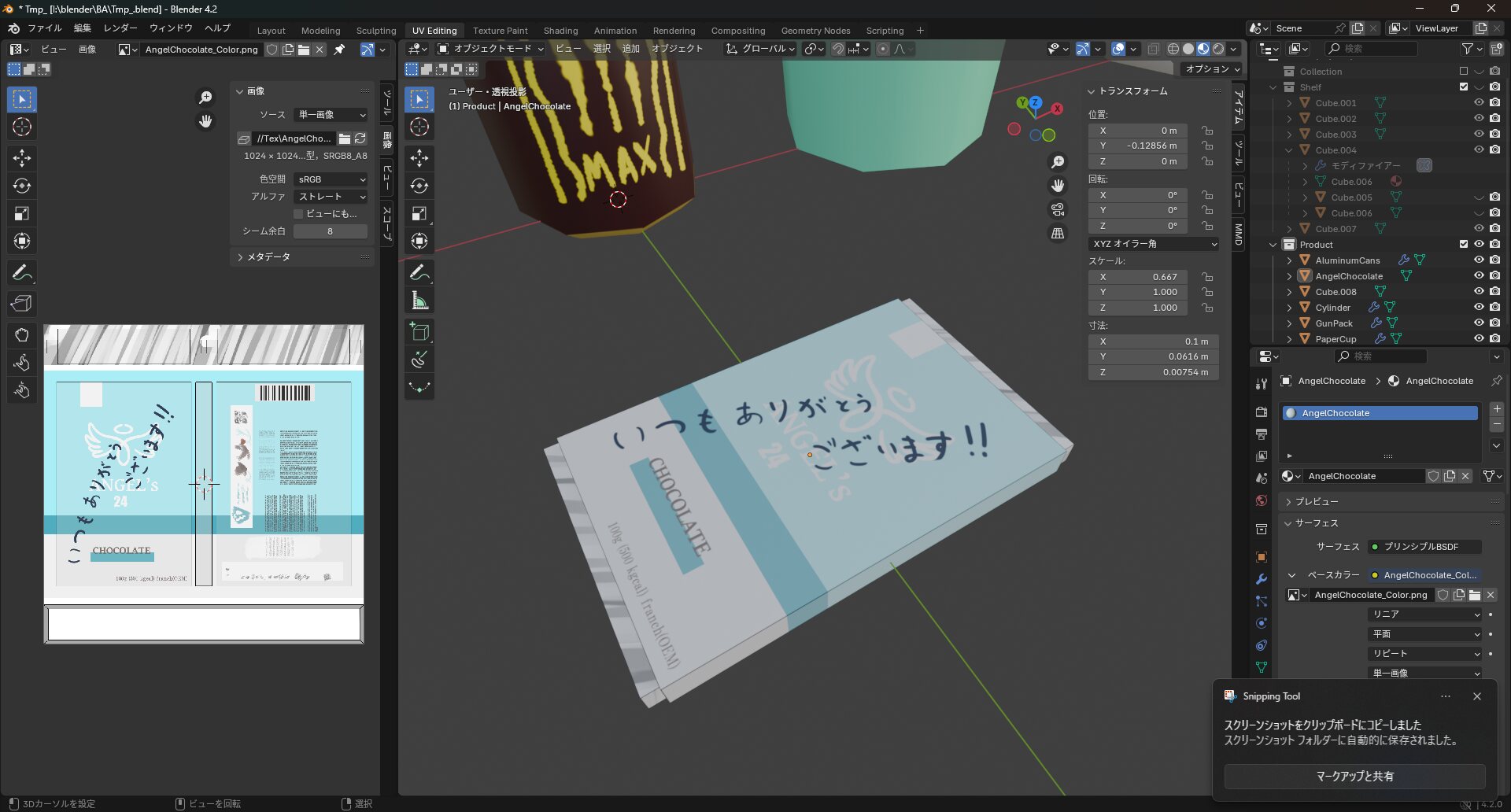This screenshot has height=812, width=1511.
Task: Open the リニア interpolation dropdown
Action: pyautogui.click(x=1425, y=615)
